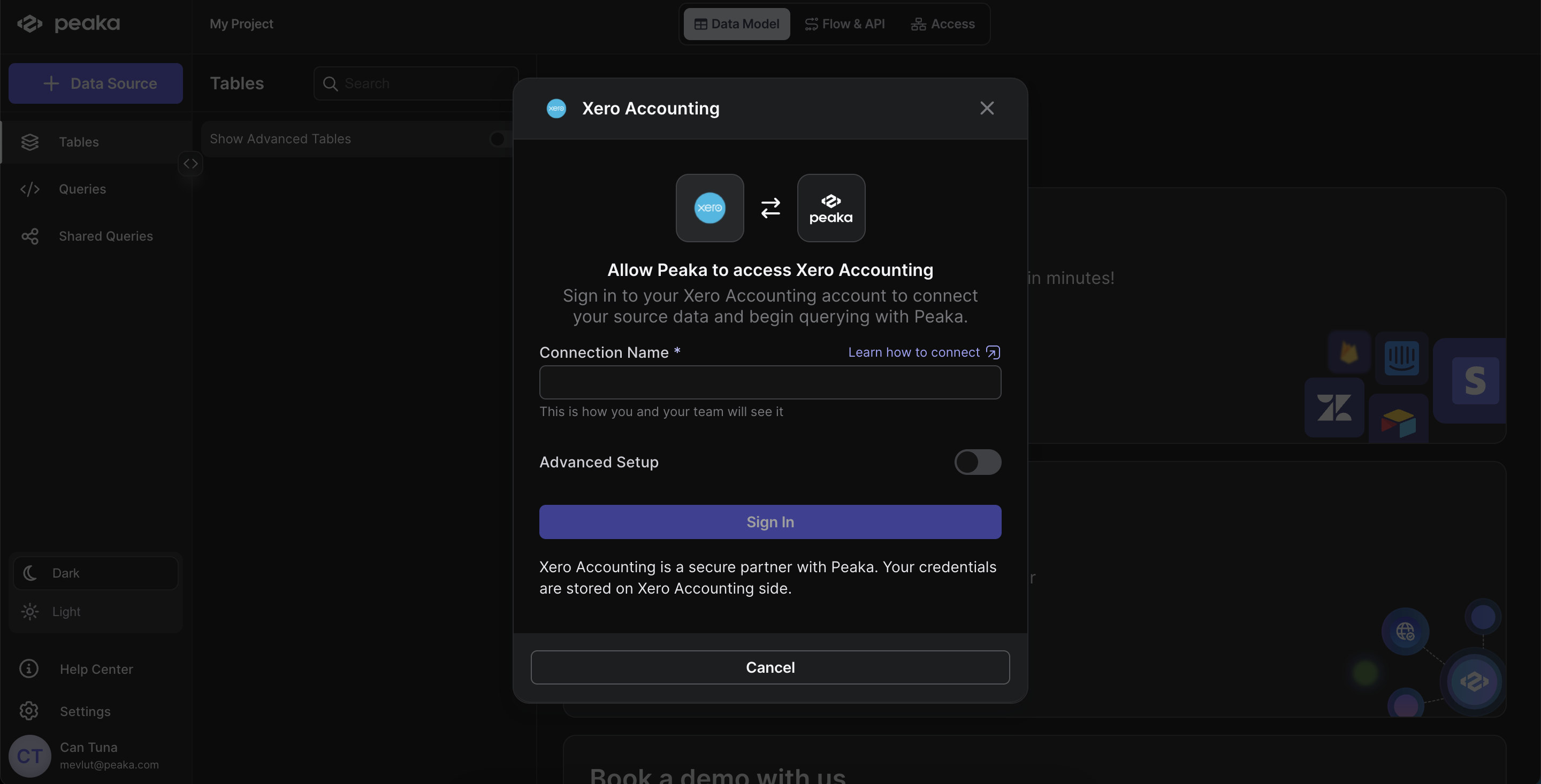Select Tables in the sidebar
This screenshot has height=784, width=1541.
coord(96,142)
